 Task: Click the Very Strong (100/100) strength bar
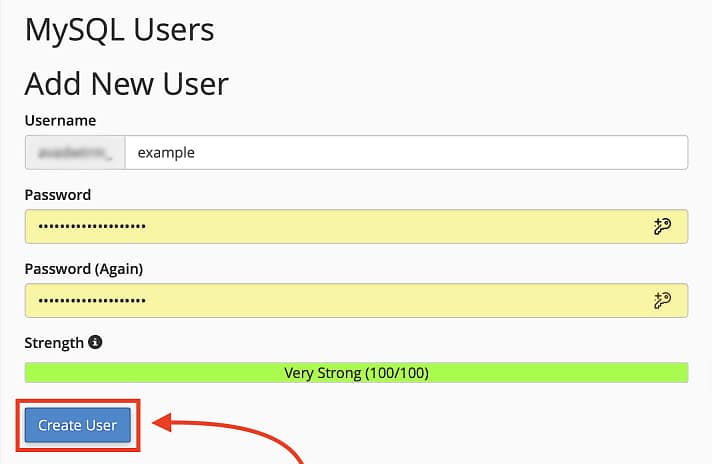coord(356,373)
